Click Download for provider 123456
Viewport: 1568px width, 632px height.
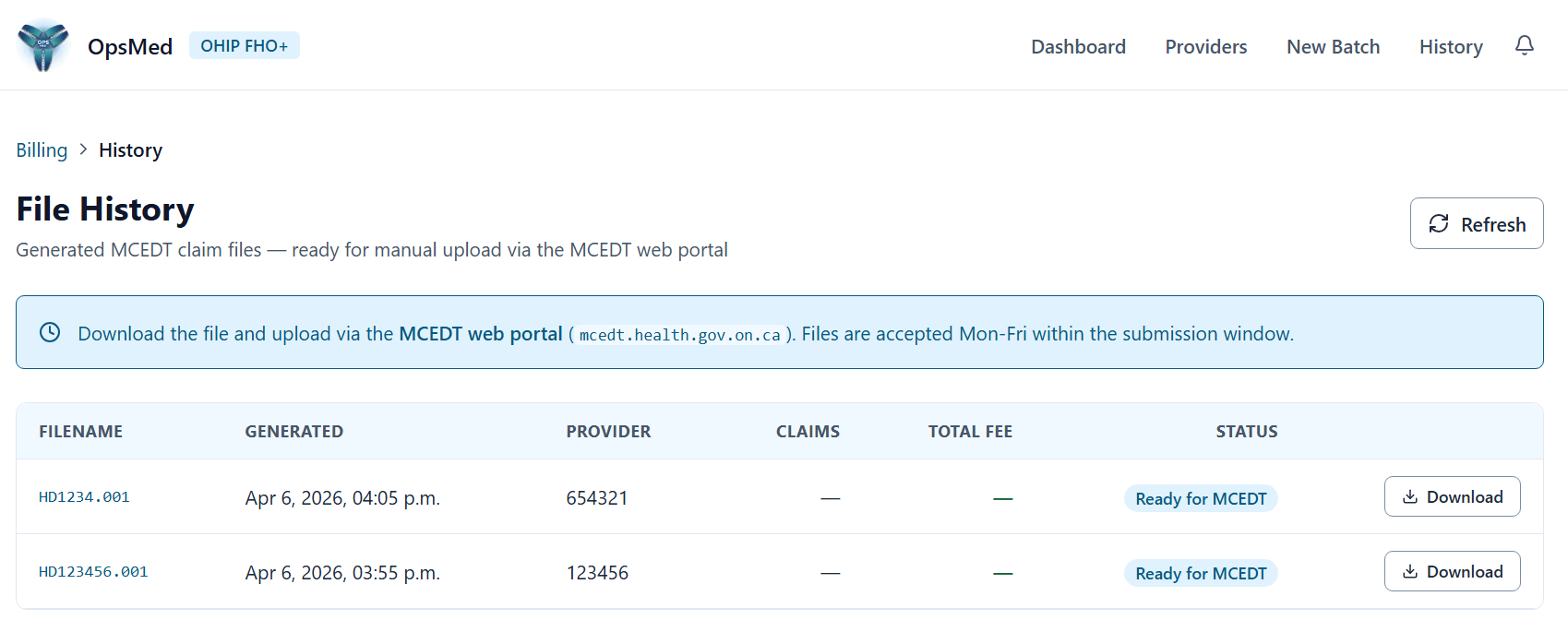point(1453,571)
